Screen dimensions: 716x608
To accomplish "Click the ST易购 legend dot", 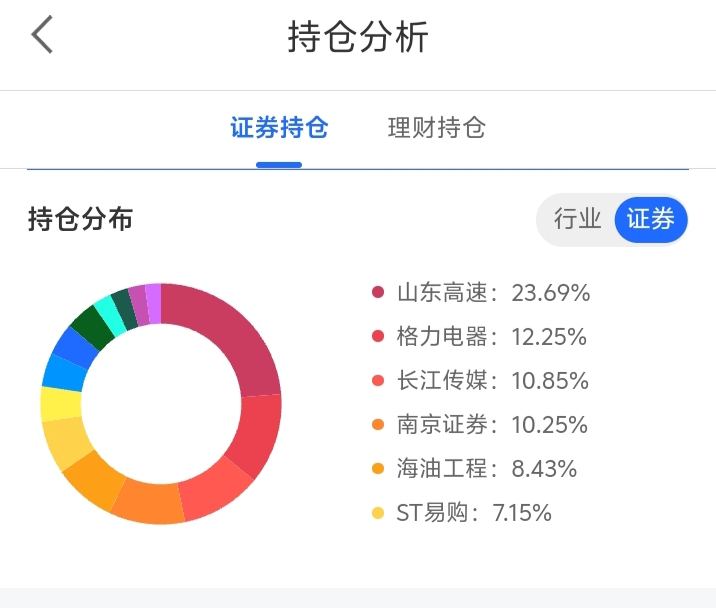I will coord(378,514).
